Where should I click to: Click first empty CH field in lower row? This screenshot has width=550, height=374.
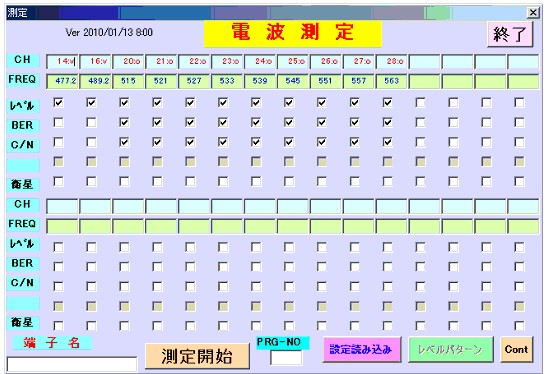coord(62,206)
